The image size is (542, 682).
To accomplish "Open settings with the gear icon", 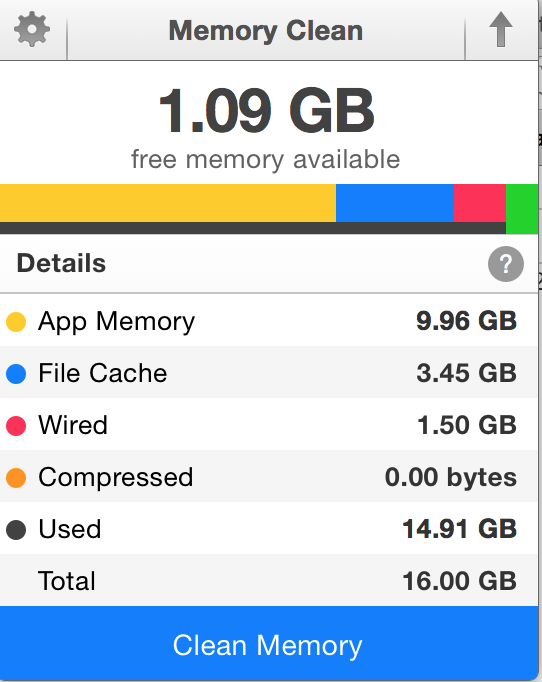I will (x=32, y=29).
